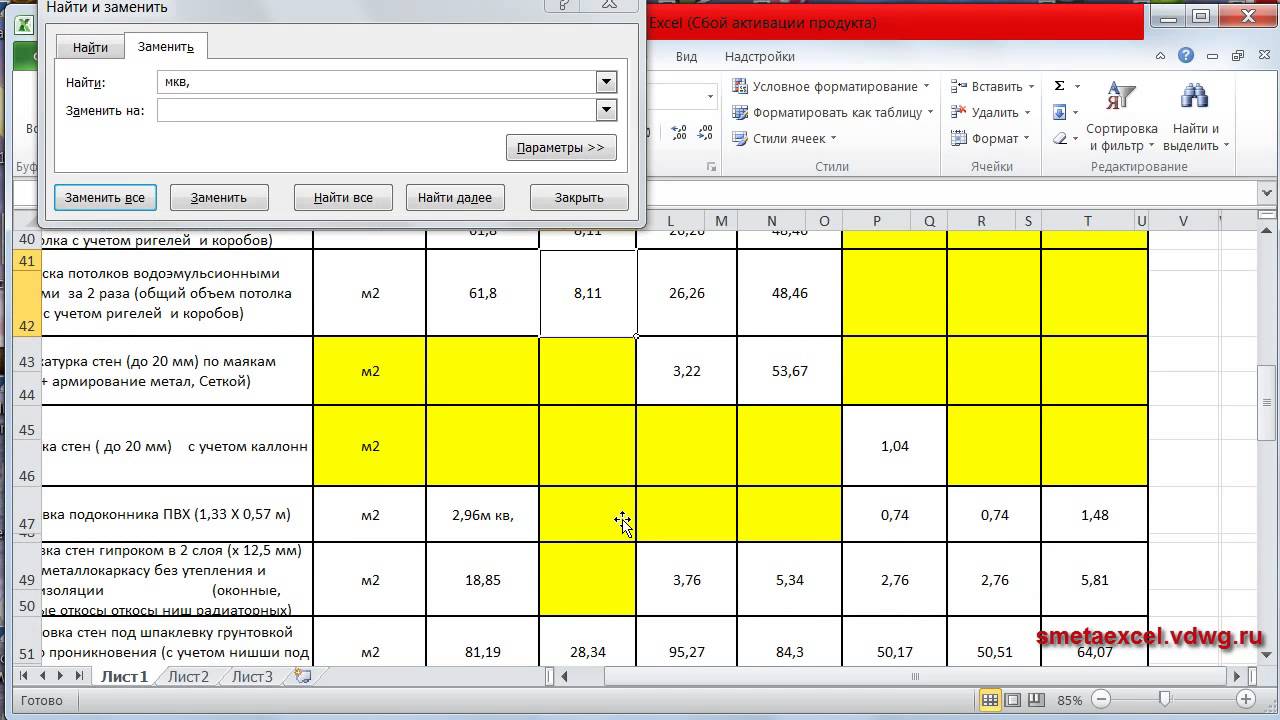The image size is (1280, 720).
Task: Expand the Найти field dropdown
Action: (605, 82)
